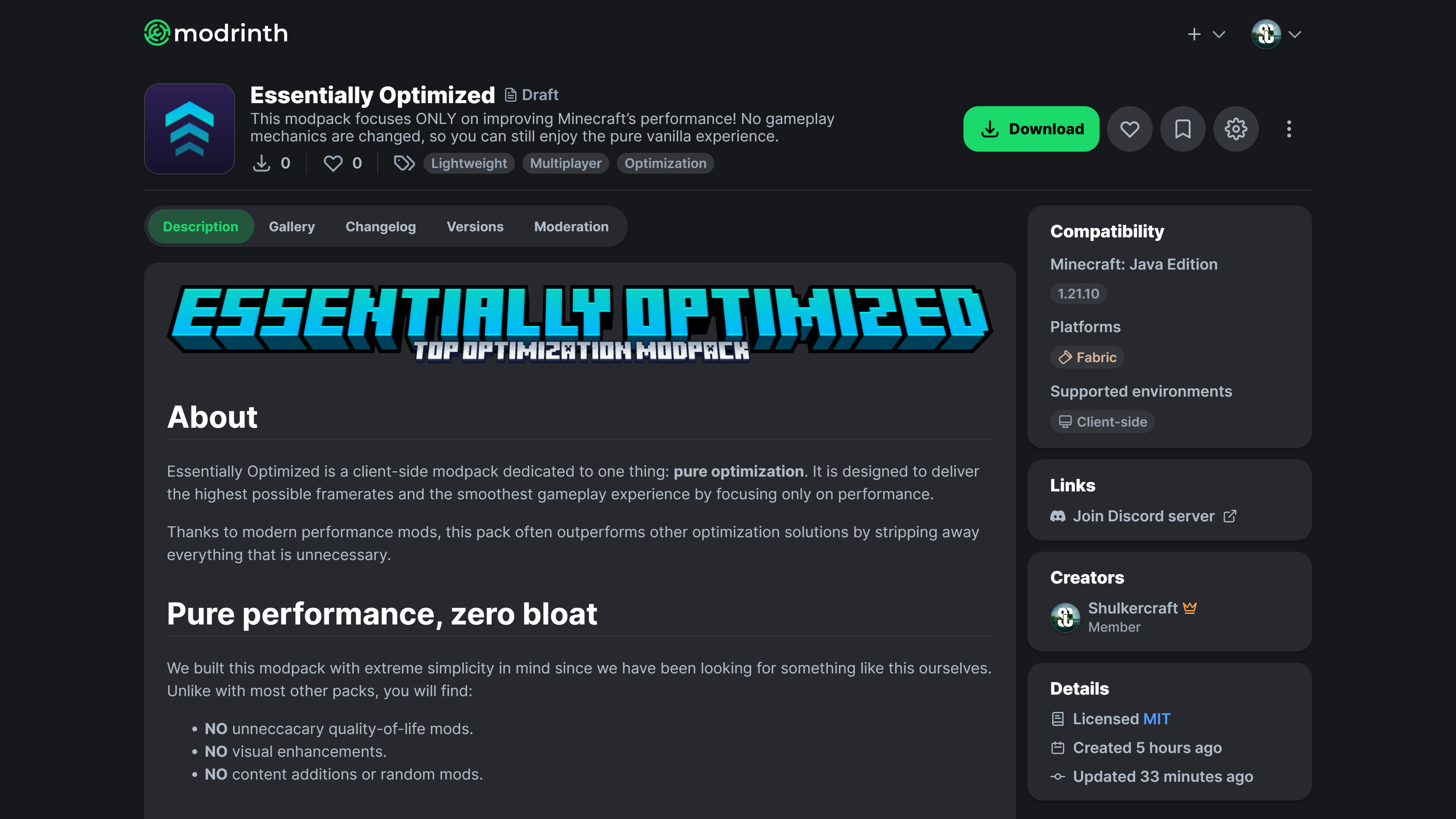Click the Essentially Optimized project icon
Screen dimensions: 1456x819
coord(189,129)
